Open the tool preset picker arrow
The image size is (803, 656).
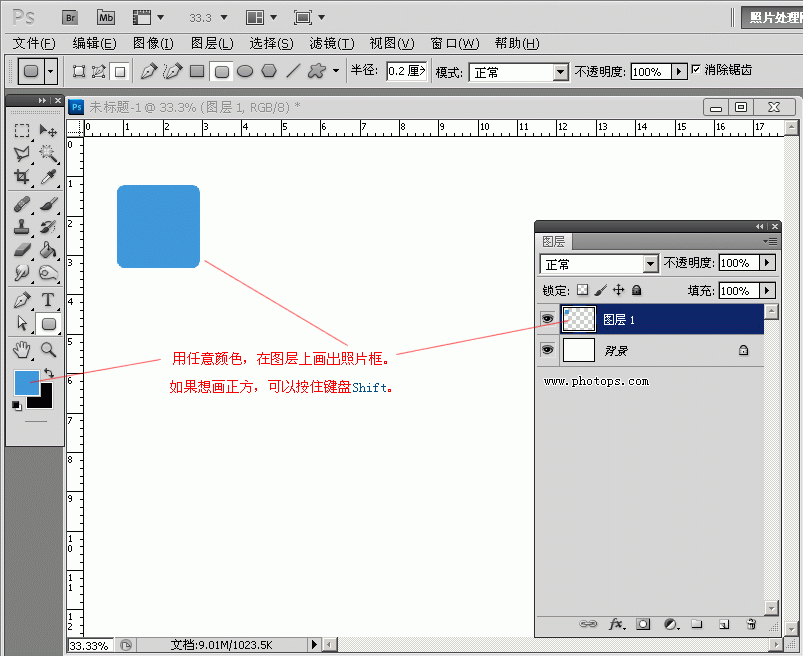click(x=50, y=71)
